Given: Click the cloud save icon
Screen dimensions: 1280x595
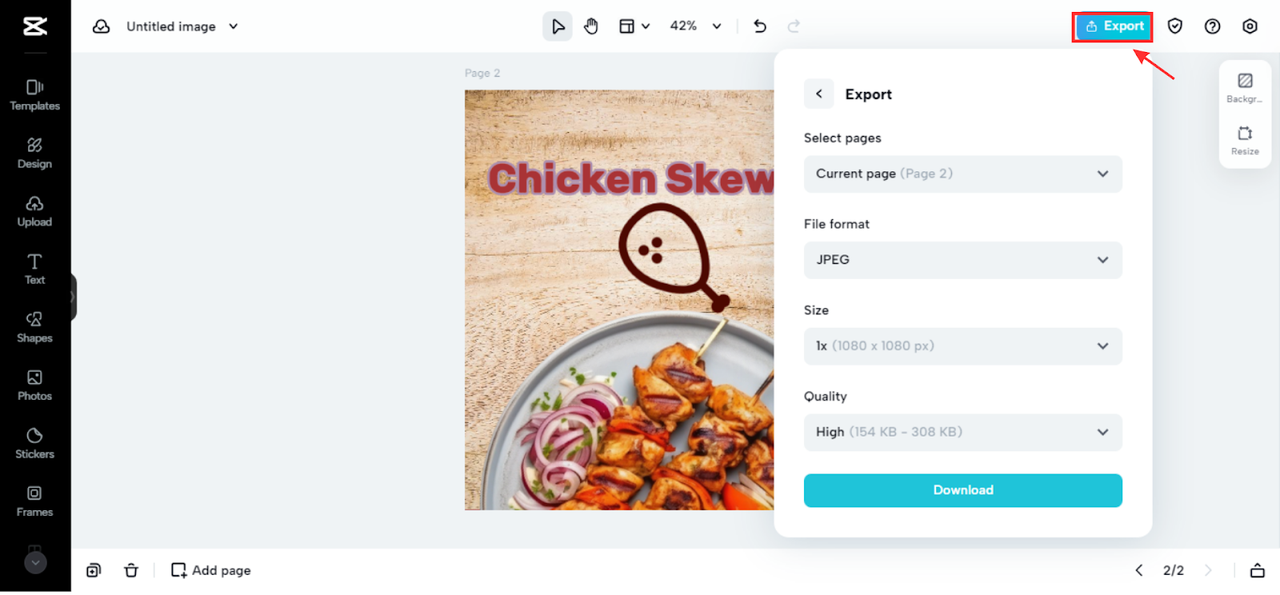Looking at the screenshot, I should coord(101,27).
